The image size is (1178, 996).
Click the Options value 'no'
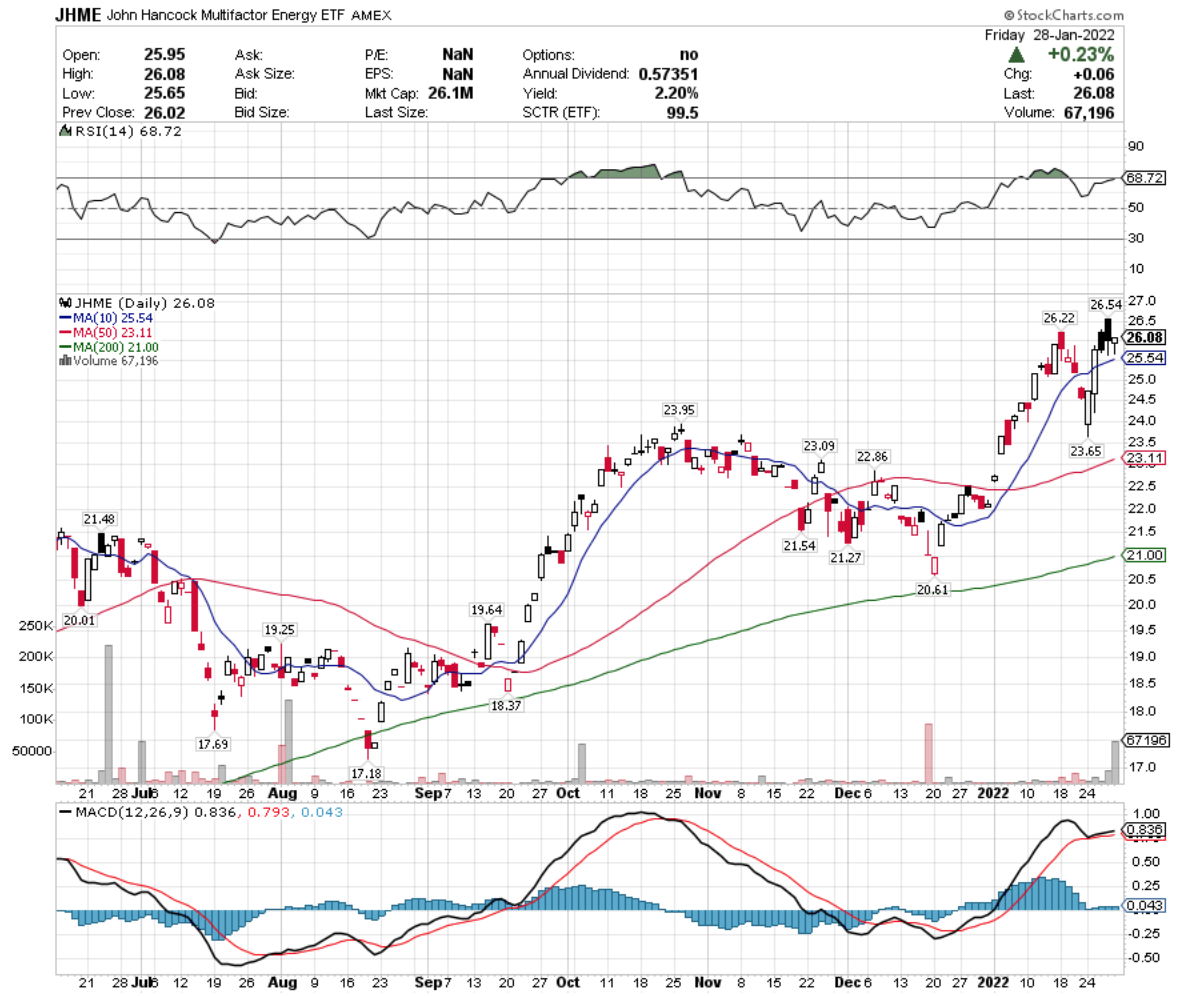(x=689, y=55)
